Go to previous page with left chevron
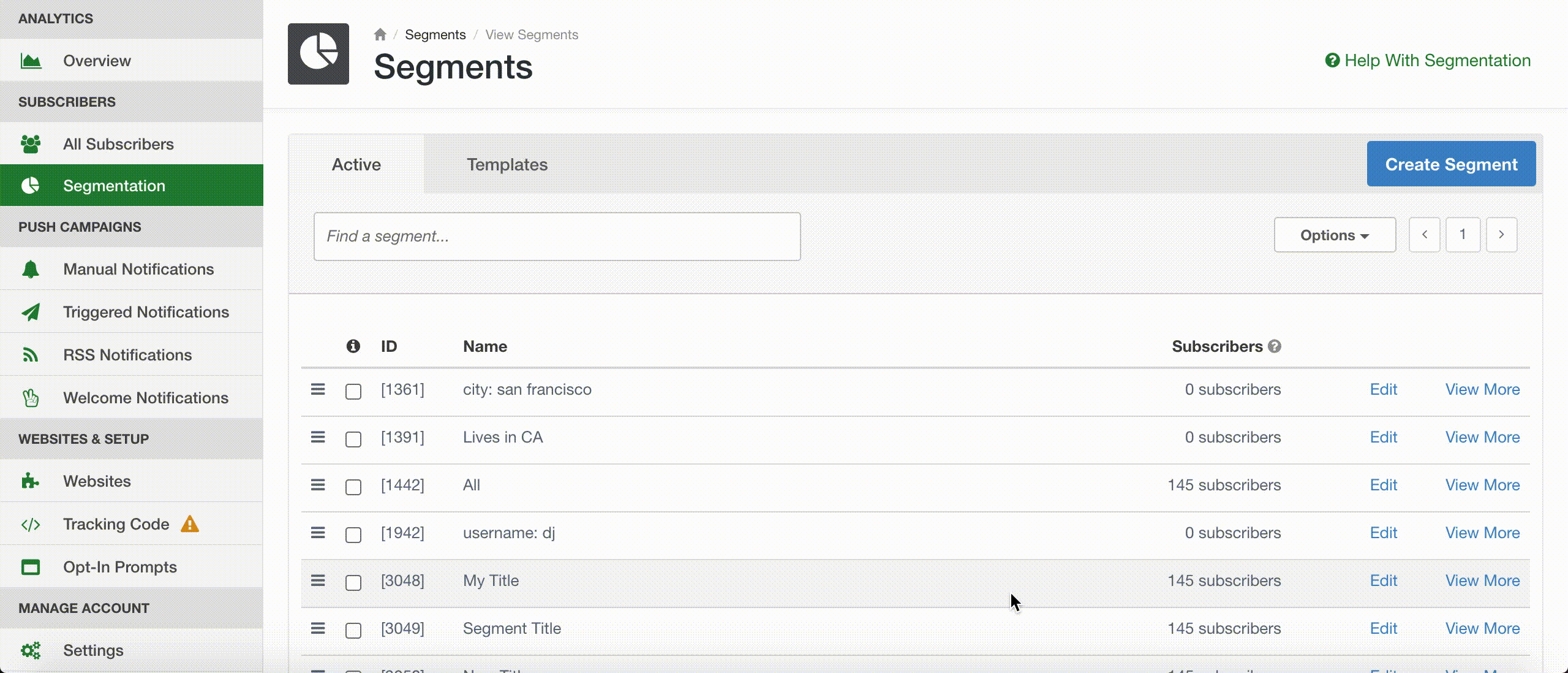 click(1425, 235)
